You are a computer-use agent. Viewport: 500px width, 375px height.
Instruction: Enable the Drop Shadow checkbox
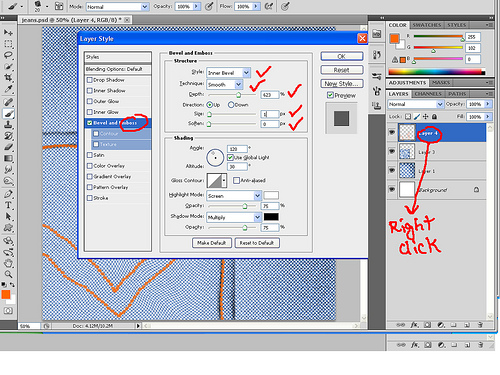click(89, 80)
